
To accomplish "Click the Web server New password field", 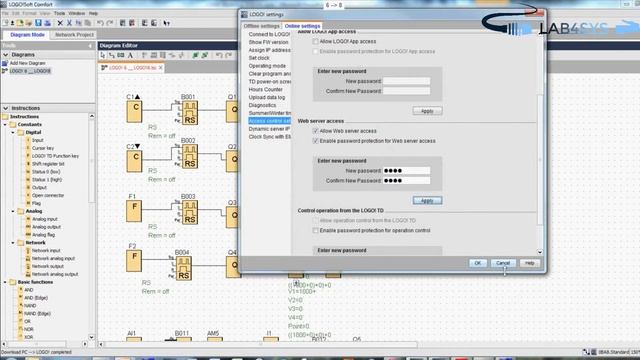I will tap(407, 171).
